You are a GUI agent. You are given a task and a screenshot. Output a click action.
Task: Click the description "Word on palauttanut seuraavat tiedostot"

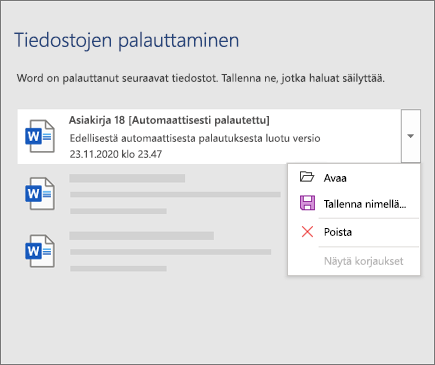[x=117, y=78]
